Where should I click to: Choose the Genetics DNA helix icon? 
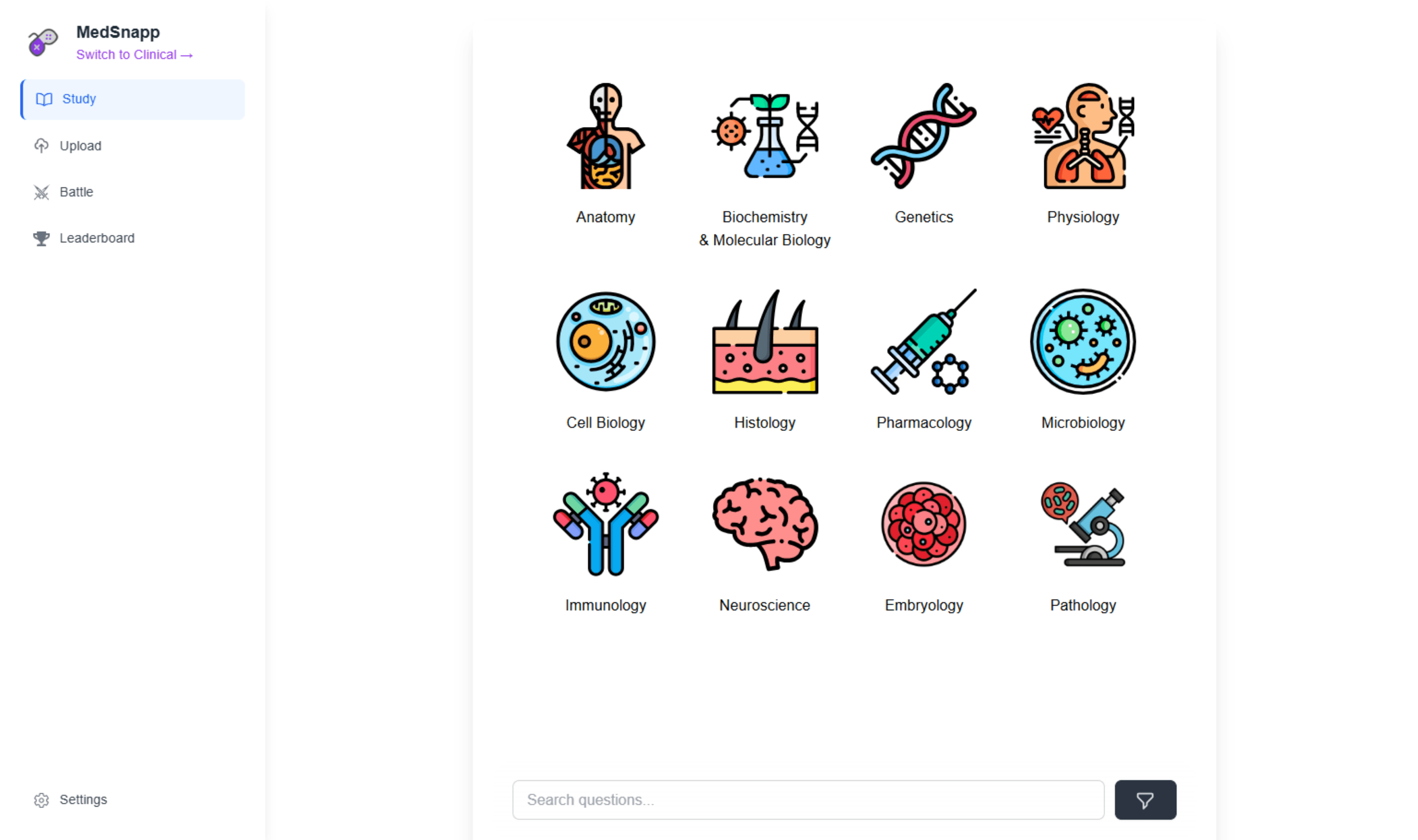click(923, 136)
